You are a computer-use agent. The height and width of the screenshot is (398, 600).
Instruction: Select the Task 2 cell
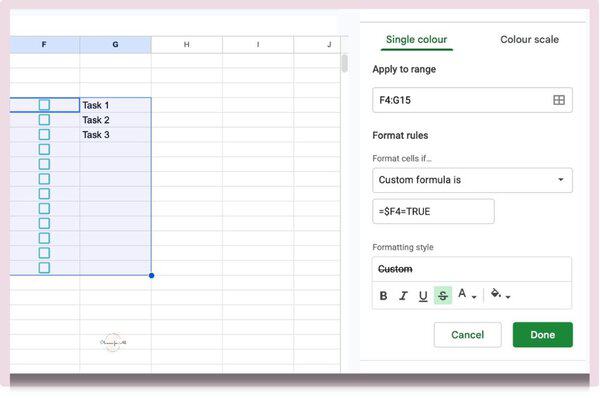click(x=115, y=120)
